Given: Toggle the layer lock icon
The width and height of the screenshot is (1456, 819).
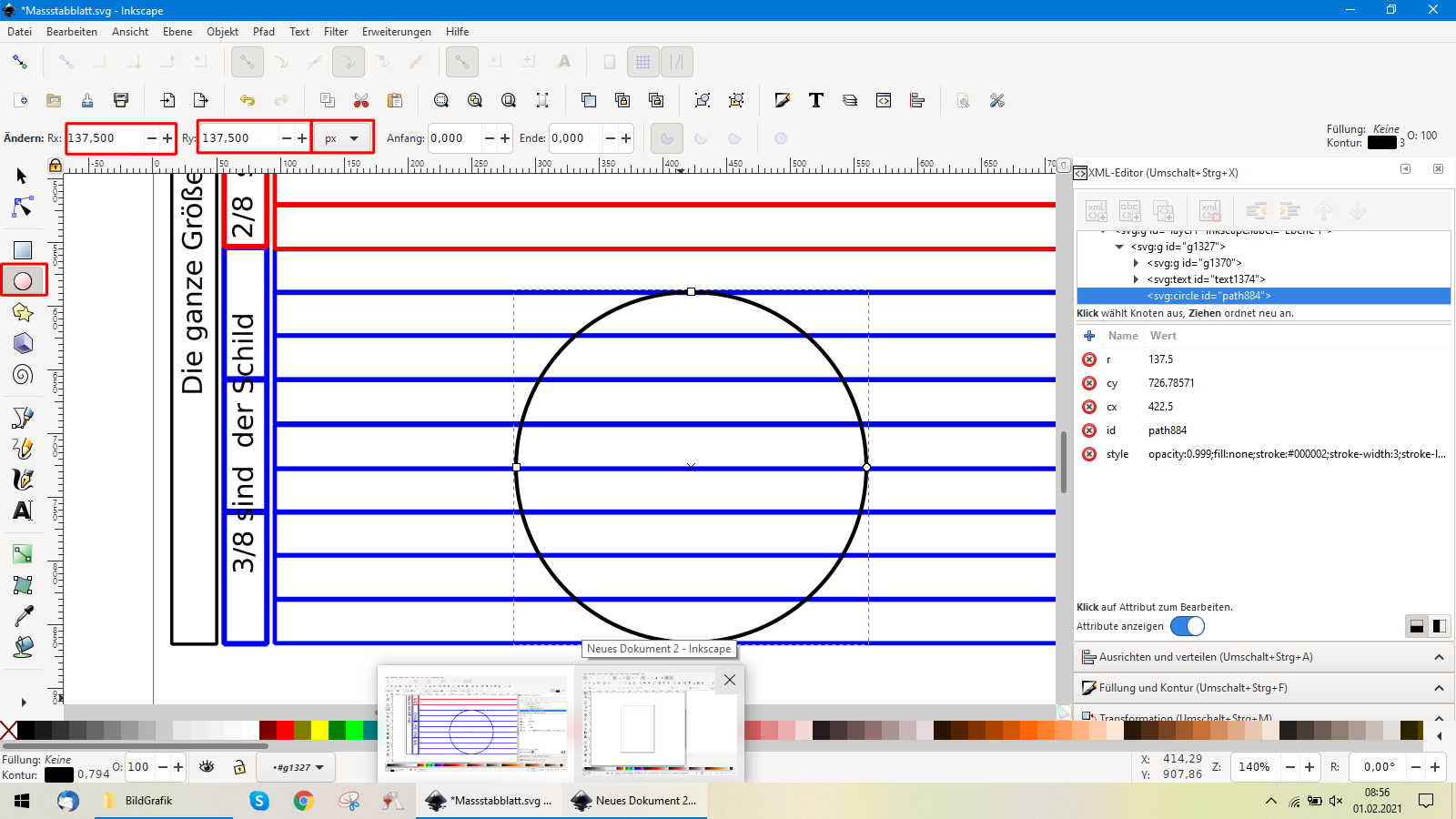Looking at the screenshot, I should pyautogui.click(x=239, y=767).
